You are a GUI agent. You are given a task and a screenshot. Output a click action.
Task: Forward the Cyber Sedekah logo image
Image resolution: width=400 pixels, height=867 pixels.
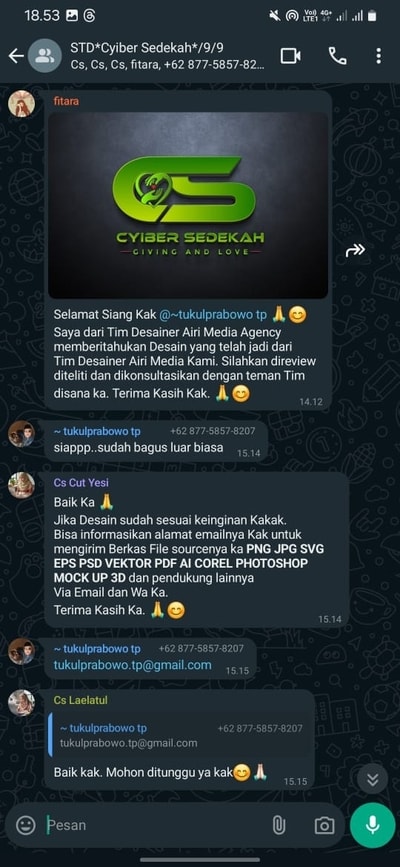355,250
